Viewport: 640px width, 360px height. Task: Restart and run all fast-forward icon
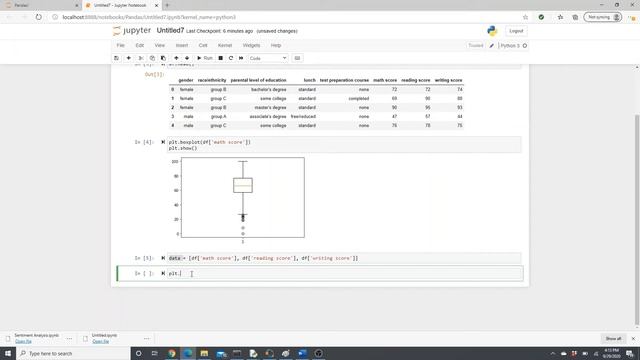pos(241,58)
